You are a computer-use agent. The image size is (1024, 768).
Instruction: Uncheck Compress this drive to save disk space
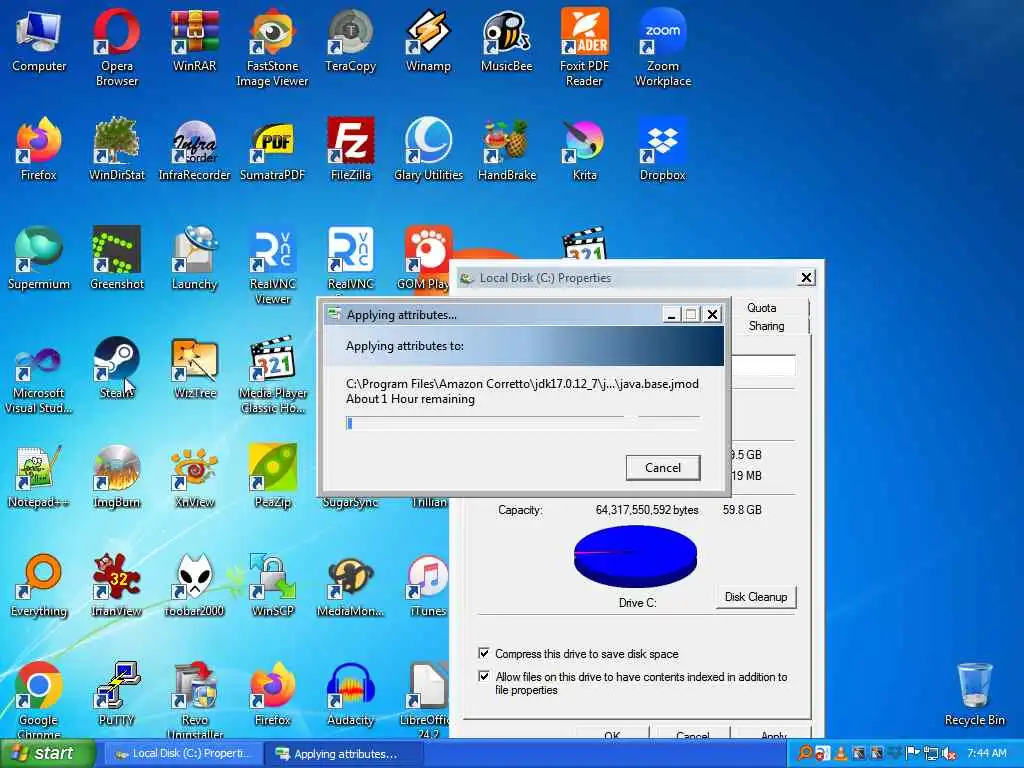tap(484, 653)
